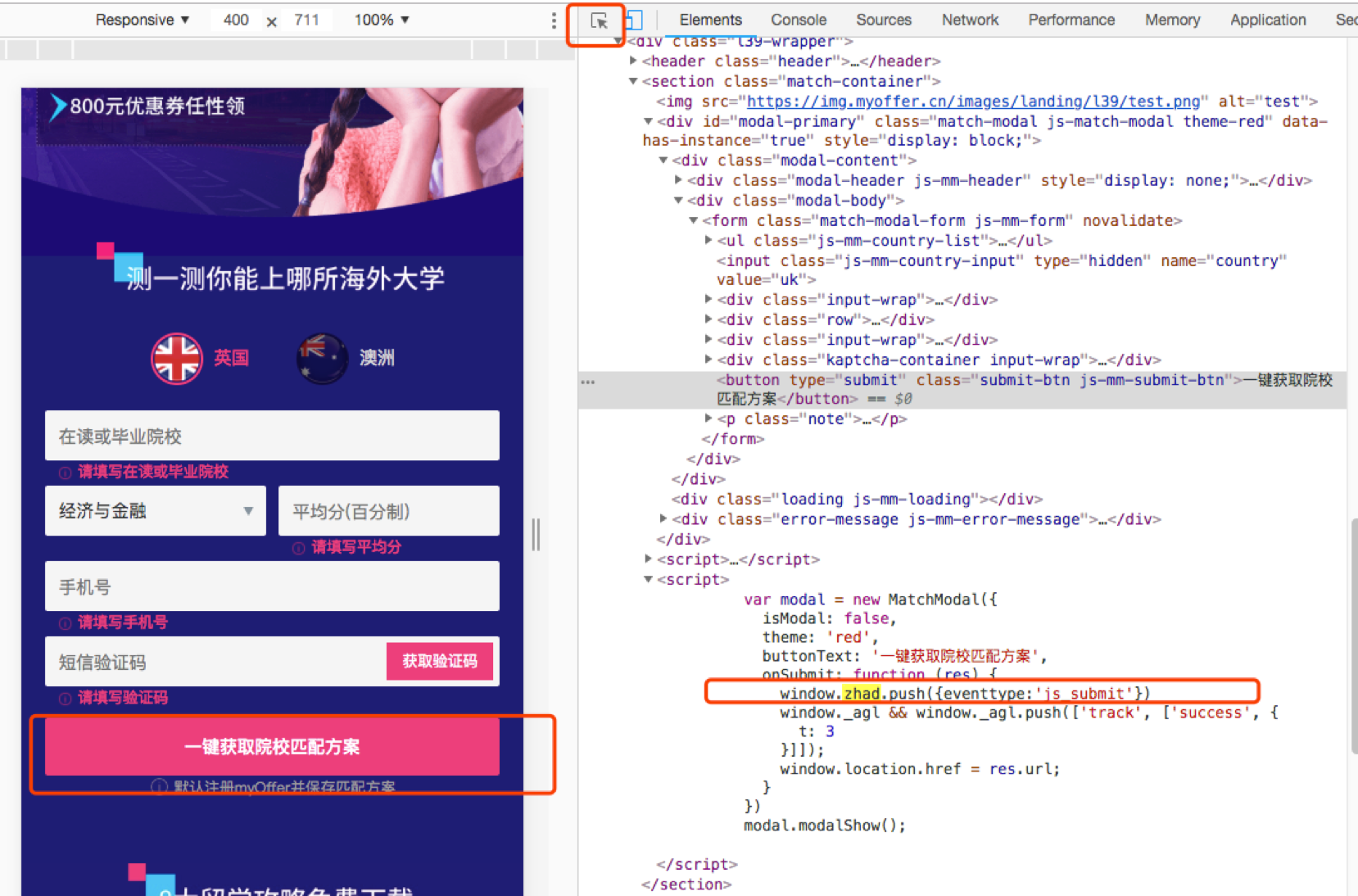Image resolution: width=1358 pixels, height=896 pixels.
Task: Click the 一键获取院校匹配方案 submit button
Action: (x=272, y=747)
